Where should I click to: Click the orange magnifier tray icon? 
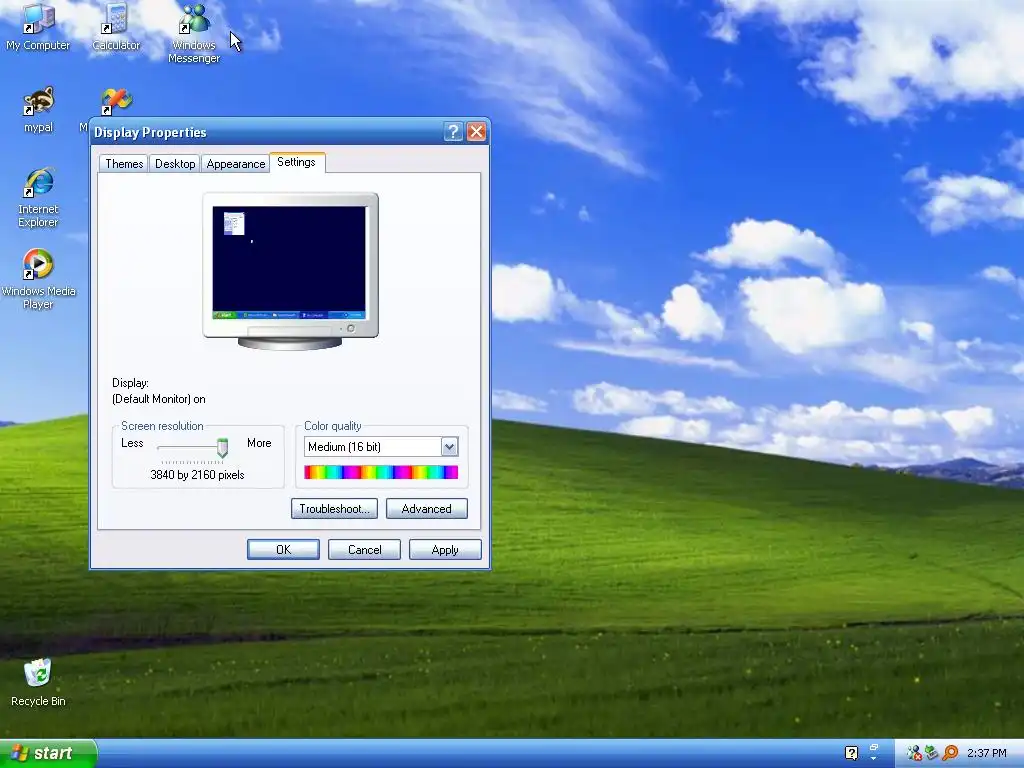click(x=950, y=753)
